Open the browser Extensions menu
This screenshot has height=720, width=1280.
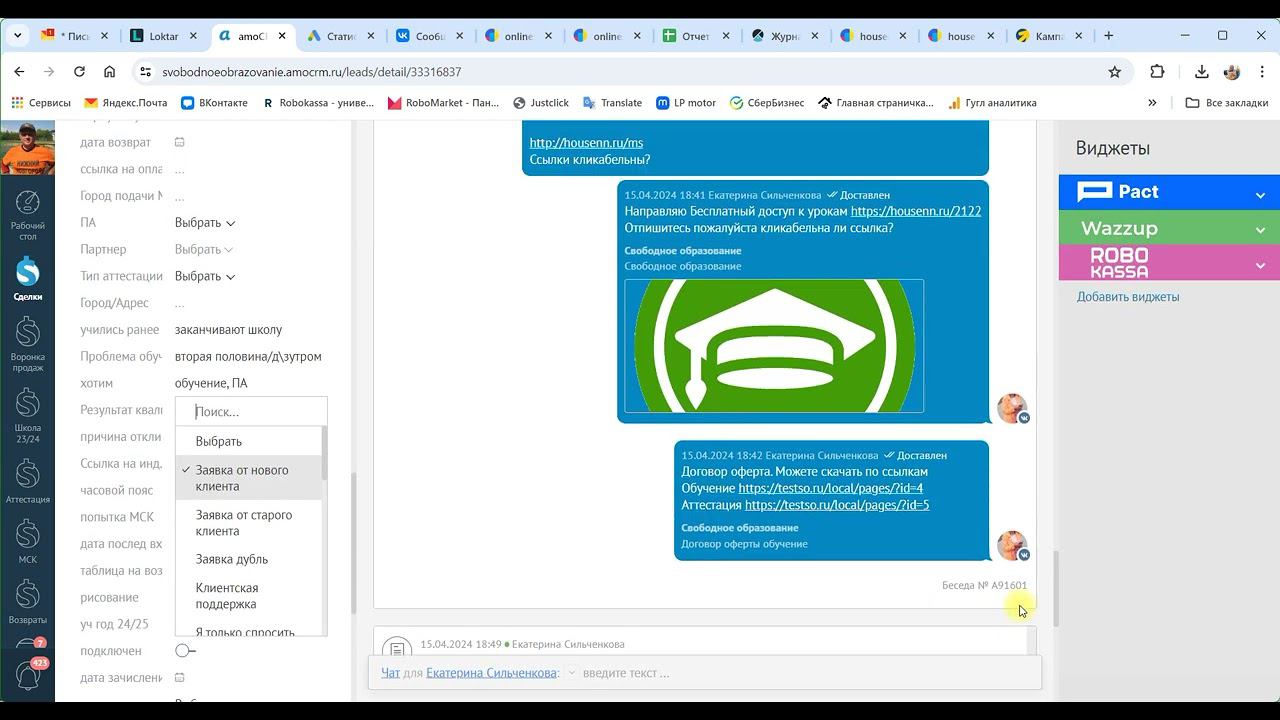1157,72
